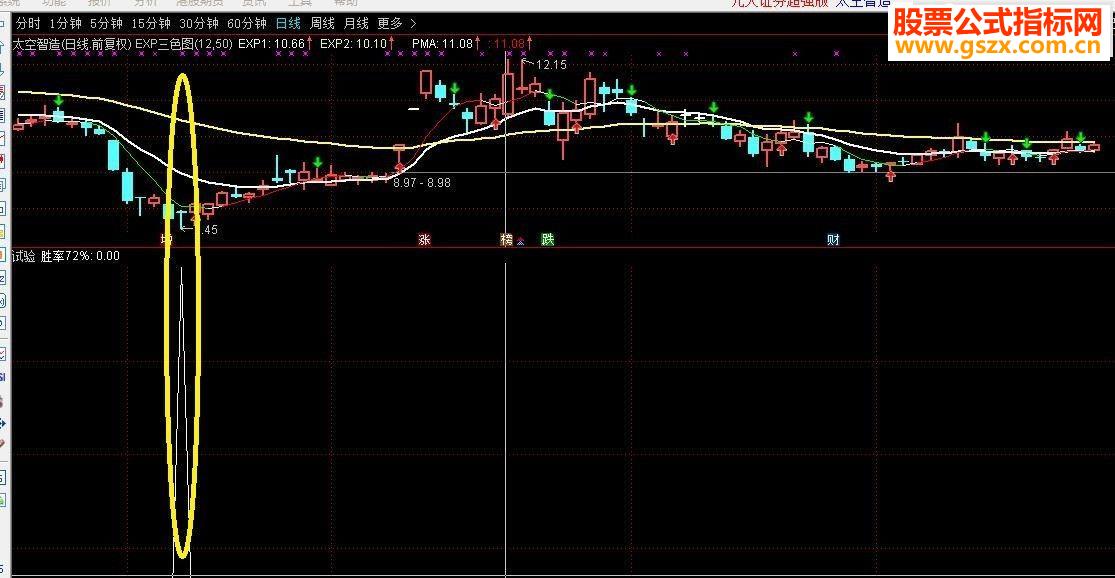Switch to the 周线 weekly chart
The image size is (1115, 578).
click(322, 23)
